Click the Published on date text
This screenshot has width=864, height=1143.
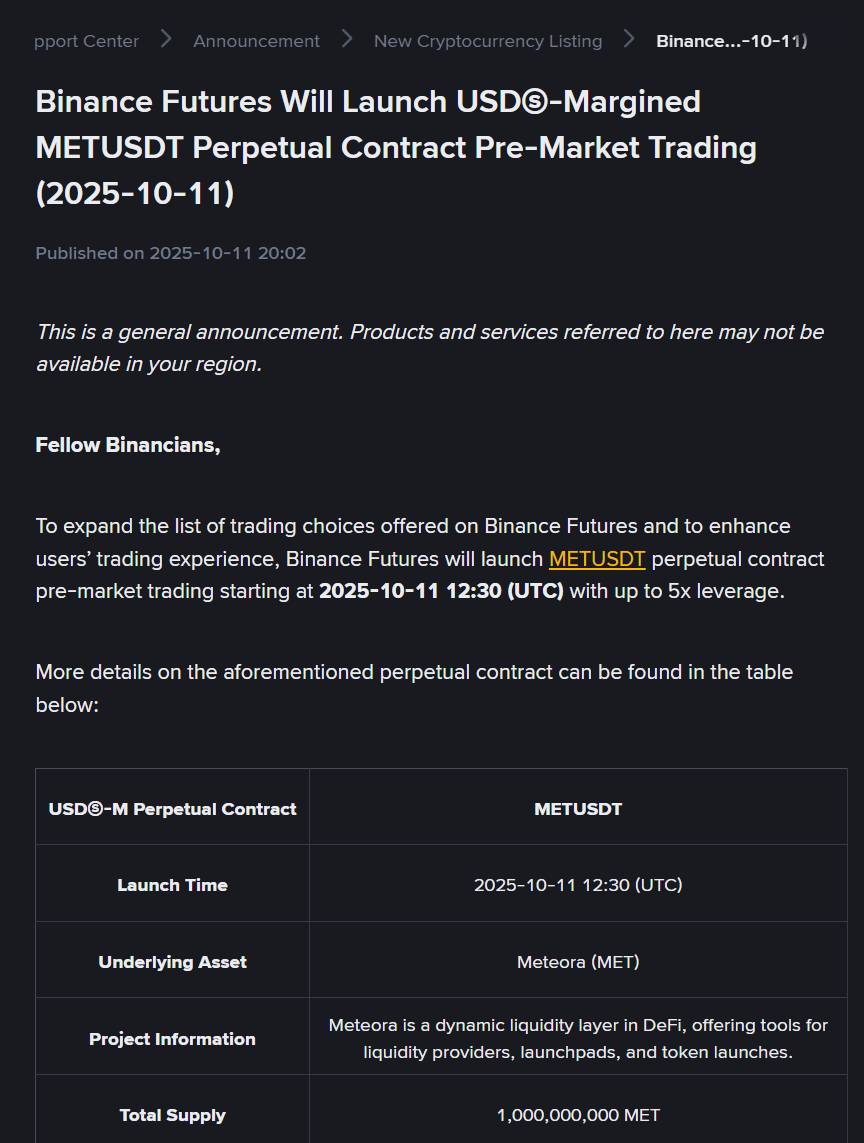coord(171,253)
